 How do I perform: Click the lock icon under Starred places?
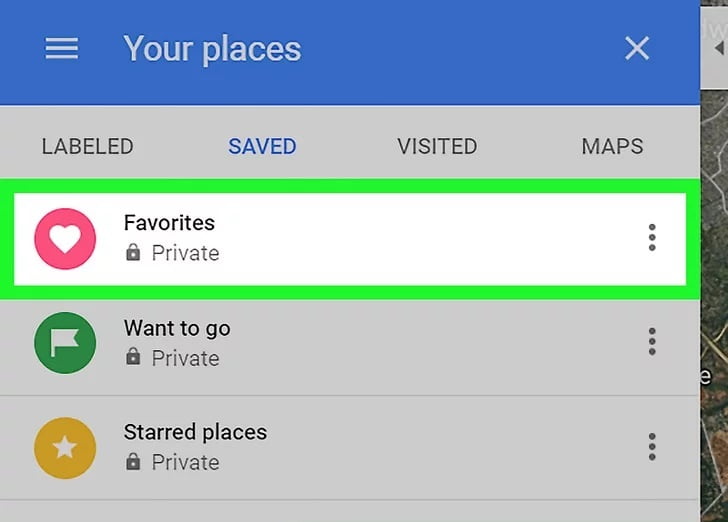pyautogui.click(x=133, y=461)
